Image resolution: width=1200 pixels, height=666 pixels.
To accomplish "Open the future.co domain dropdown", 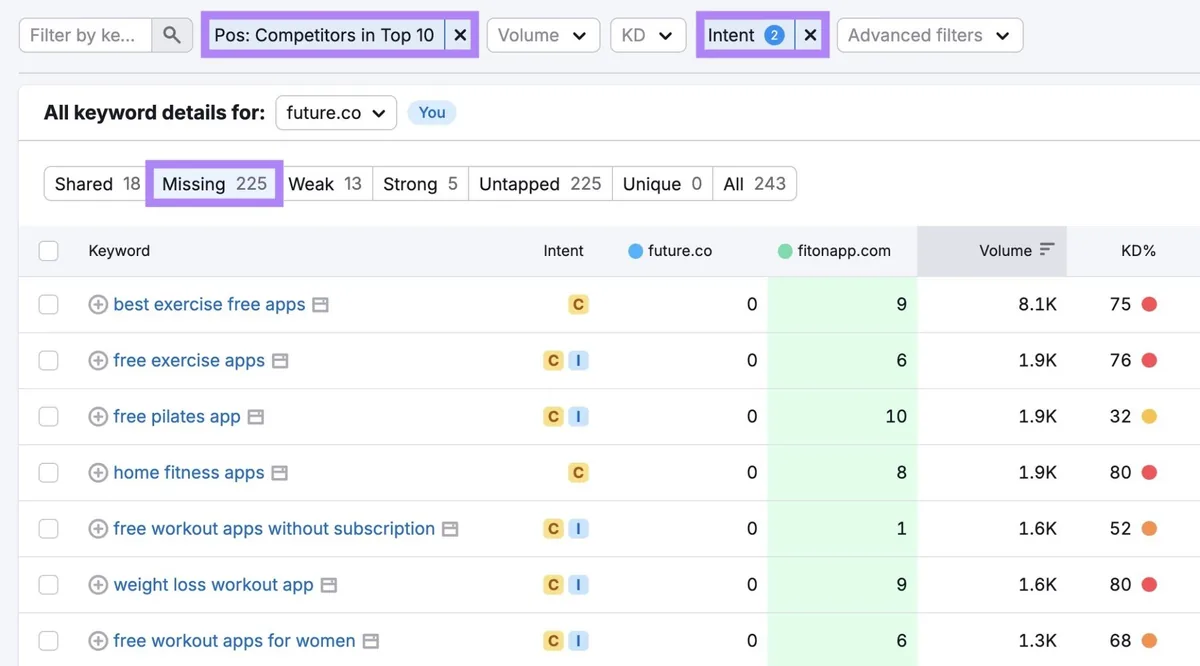I will pos(336,113).
